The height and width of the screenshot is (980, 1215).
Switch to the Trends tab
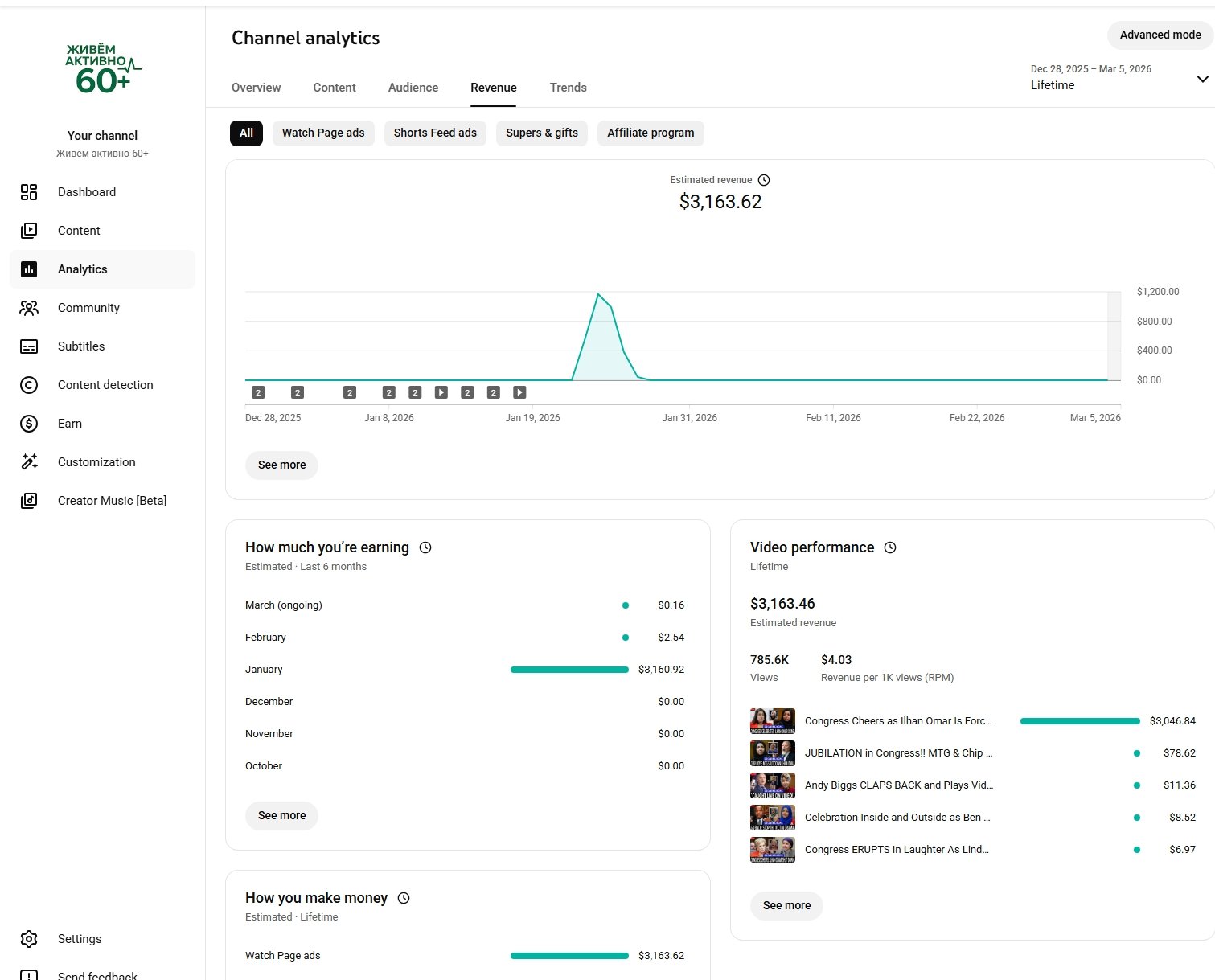(x=568, y=88)
